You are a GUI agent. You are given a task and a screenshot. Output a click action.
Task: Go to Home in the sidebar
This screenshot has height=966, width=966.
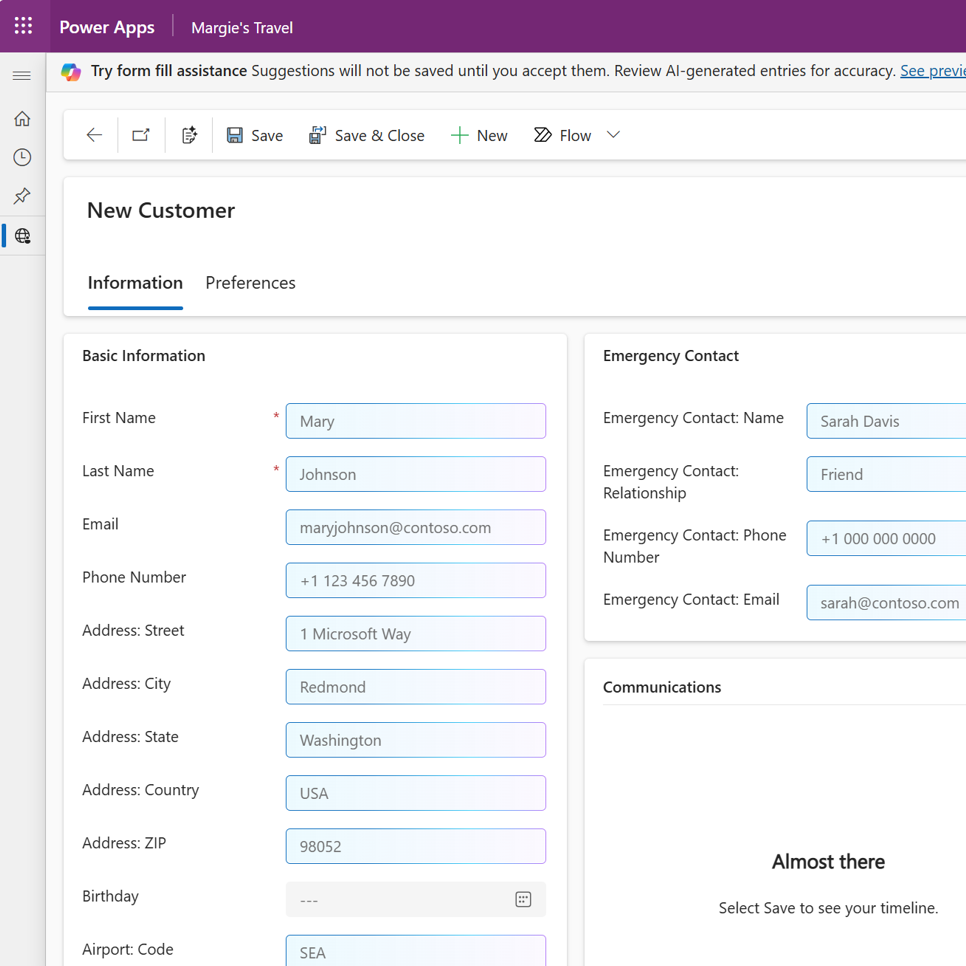point(22,118)
